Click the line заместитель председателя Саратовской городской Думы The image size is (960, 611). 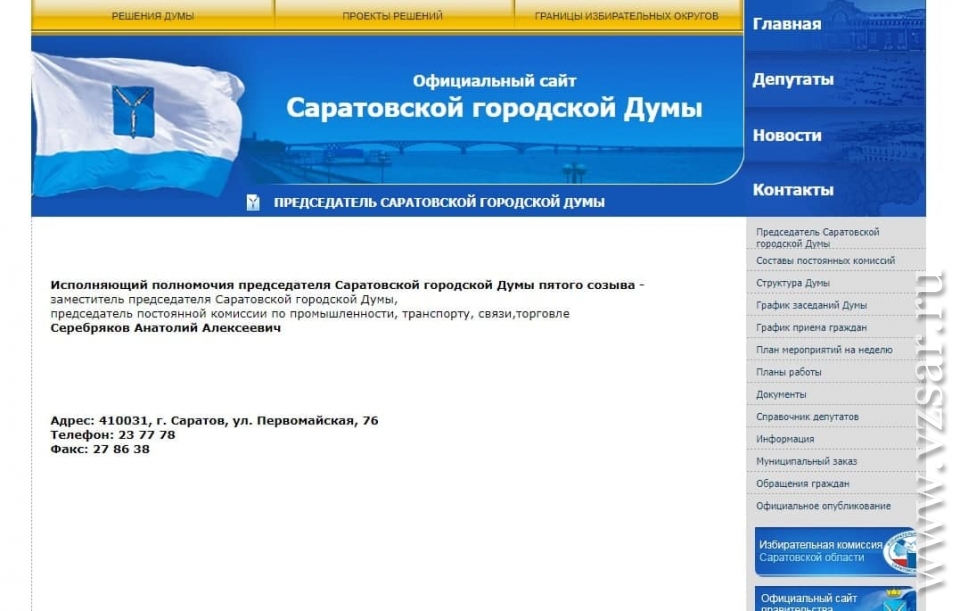[224, 299]
